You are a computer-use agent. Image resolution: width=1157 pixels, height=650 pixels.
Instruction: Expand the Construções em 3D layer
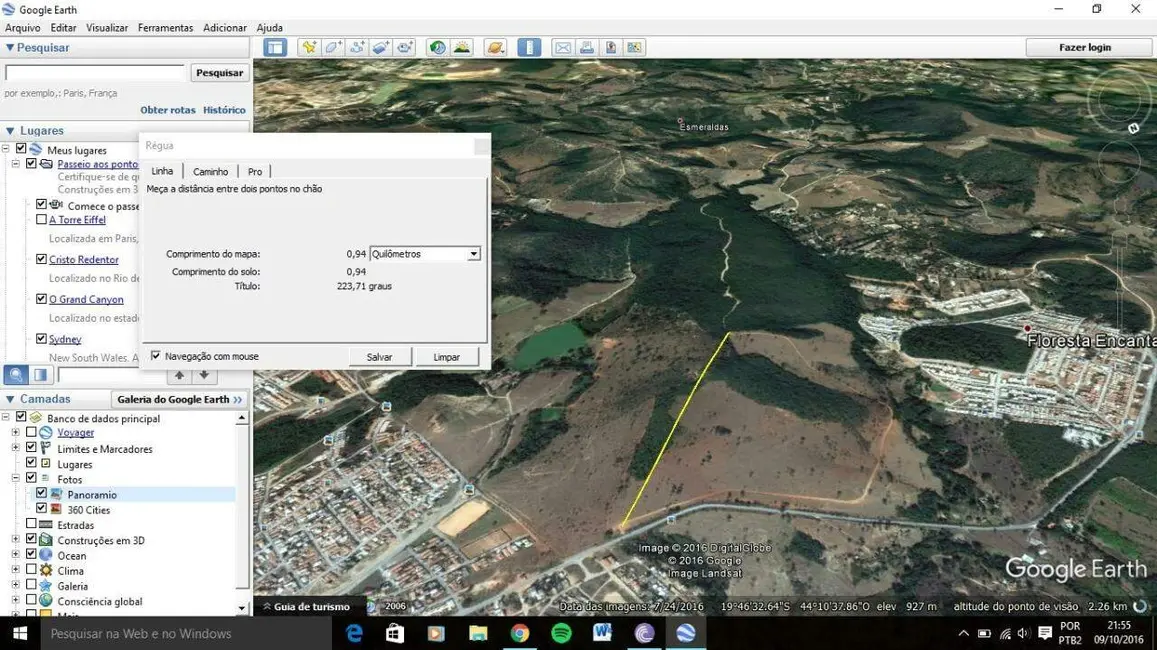point(15,540)
